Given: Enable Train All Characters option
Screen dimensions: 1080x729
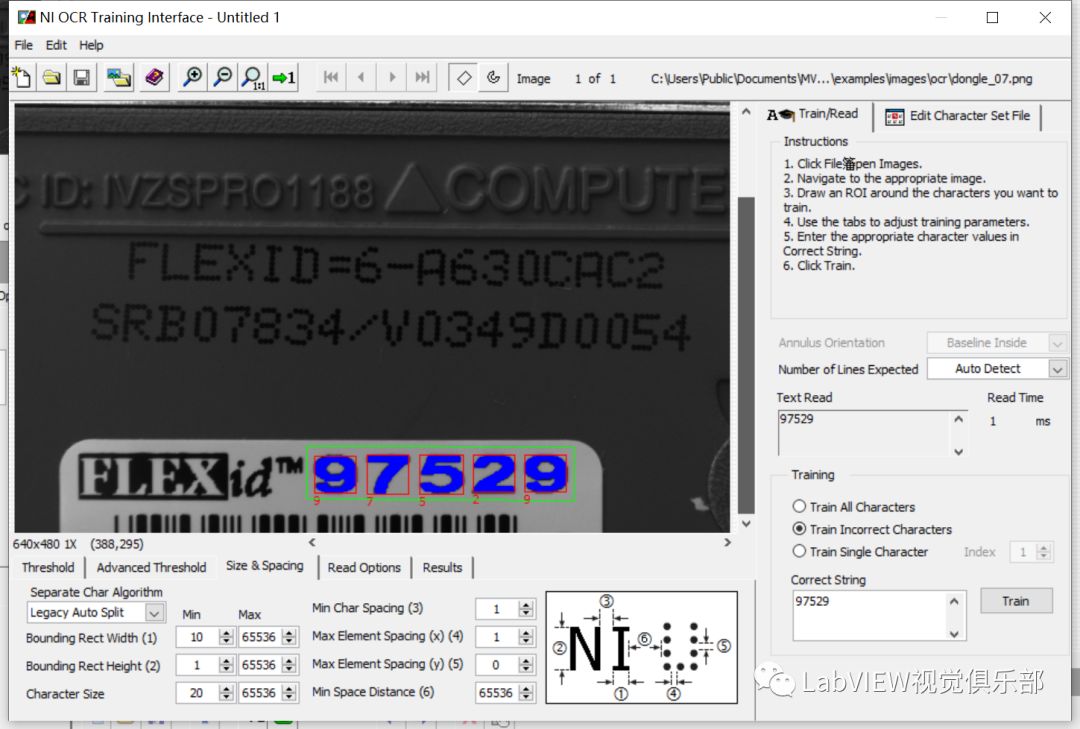Looking at the screenshot, I should click(x=800, y=506).
